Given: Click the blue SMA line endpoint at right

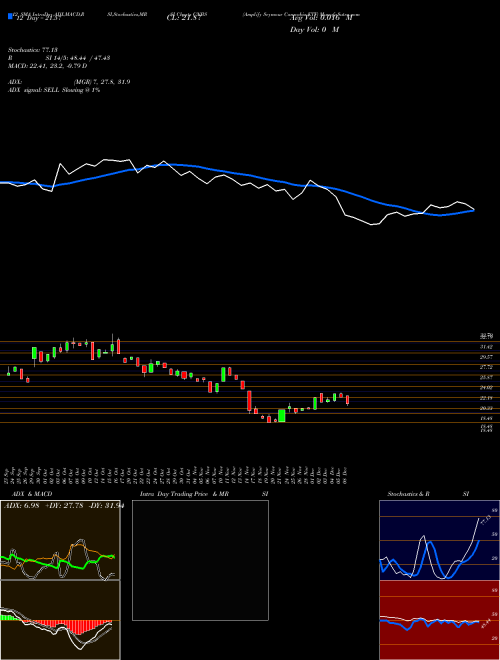Looking at the screenshot, I should pos(474,210).
